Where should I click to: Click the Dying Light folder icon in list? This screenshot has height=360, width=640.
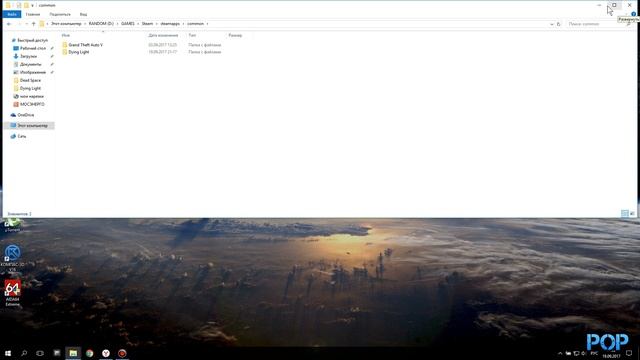click(64, 52)
